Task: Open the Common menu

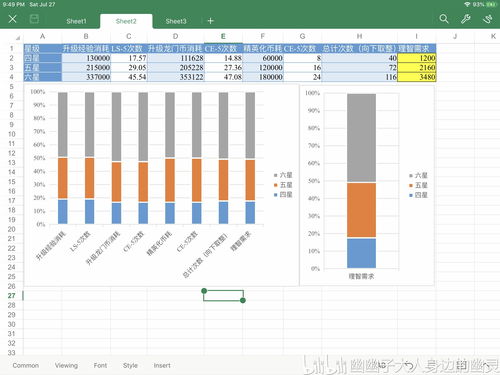Action: tap(26, 365)
